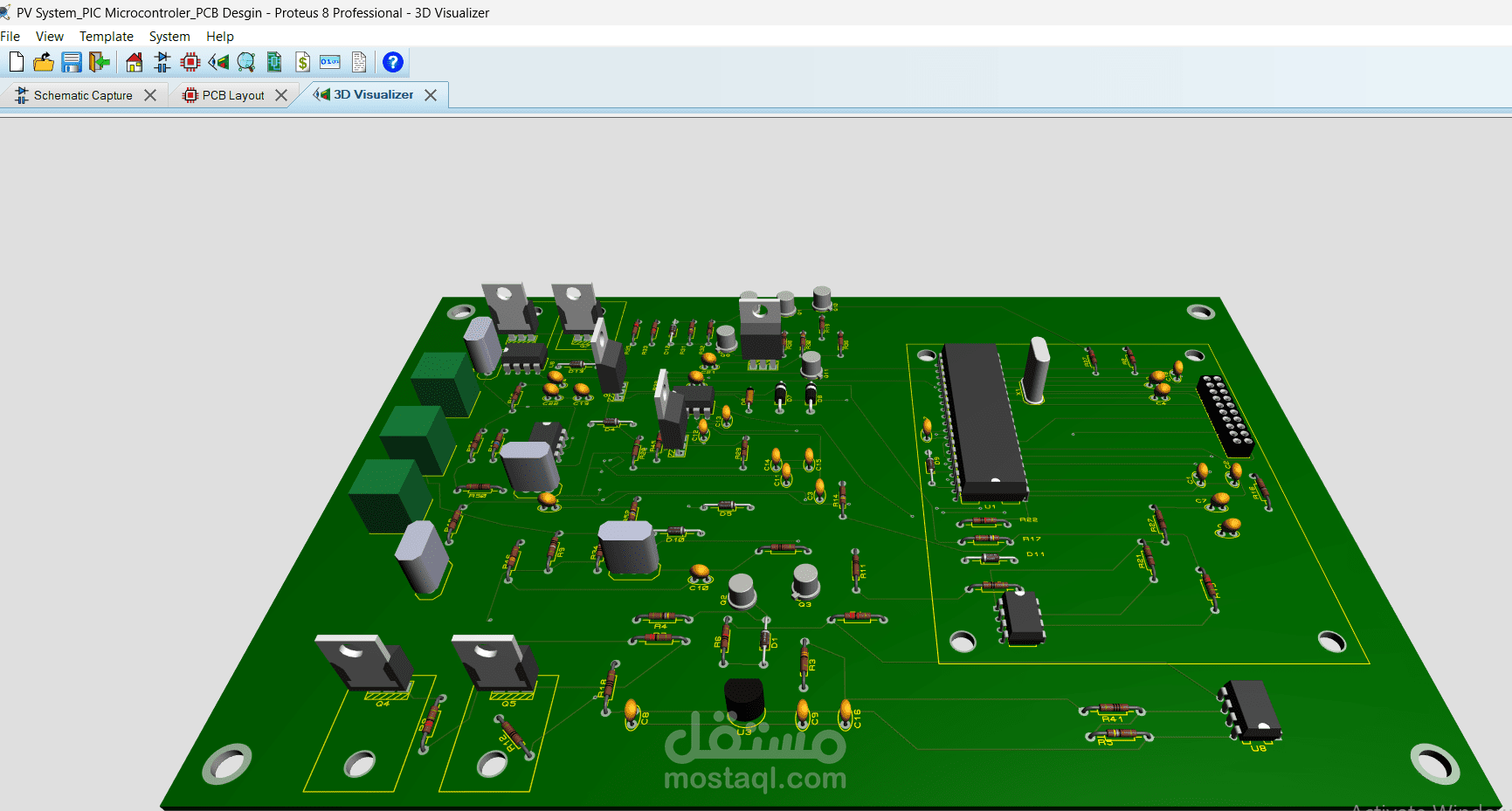Close the 3D Visualizer tab
1512x811 pixels.
[431, 95]
